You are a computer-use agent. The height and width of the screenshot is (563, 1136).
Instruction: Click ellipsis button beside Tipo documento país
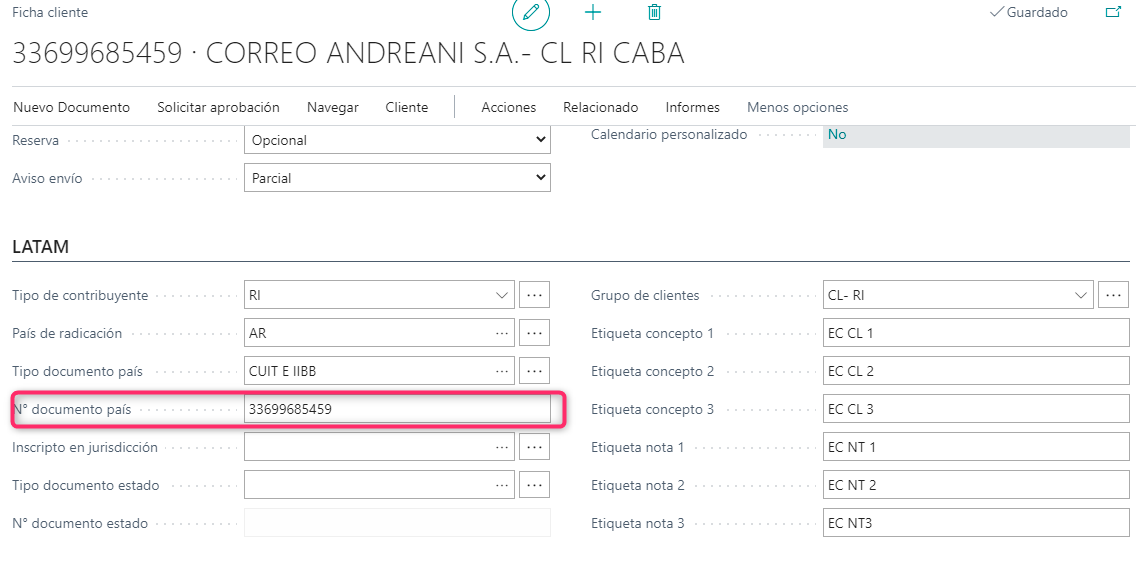[x=535, y=371]
